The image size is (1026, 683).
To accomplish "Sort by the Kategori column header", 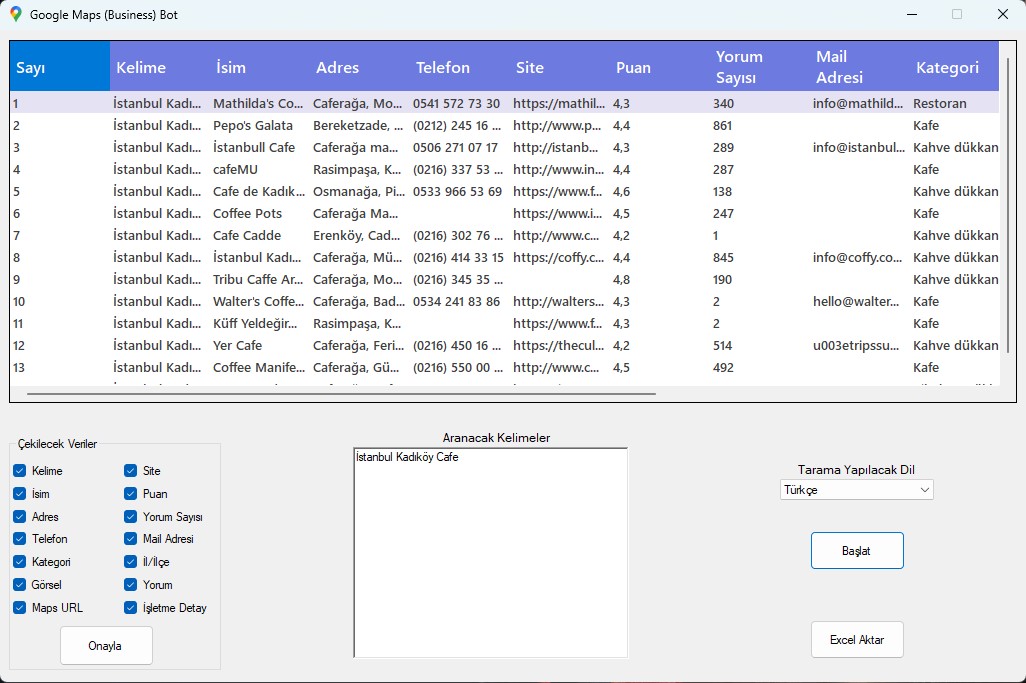I will 954,67.
